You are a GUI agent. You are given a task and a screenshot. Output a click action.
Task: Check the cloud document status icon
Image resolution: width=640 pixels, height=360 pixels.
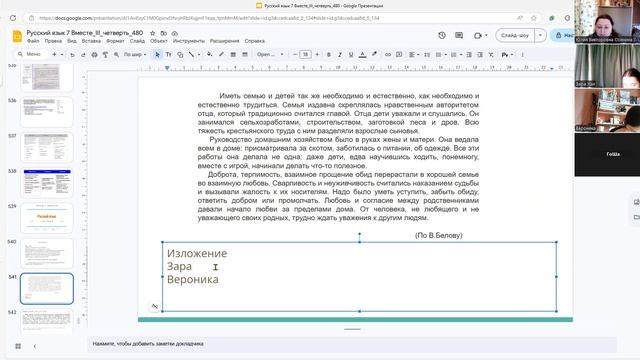pyautogui.click(x=175, y=33)
